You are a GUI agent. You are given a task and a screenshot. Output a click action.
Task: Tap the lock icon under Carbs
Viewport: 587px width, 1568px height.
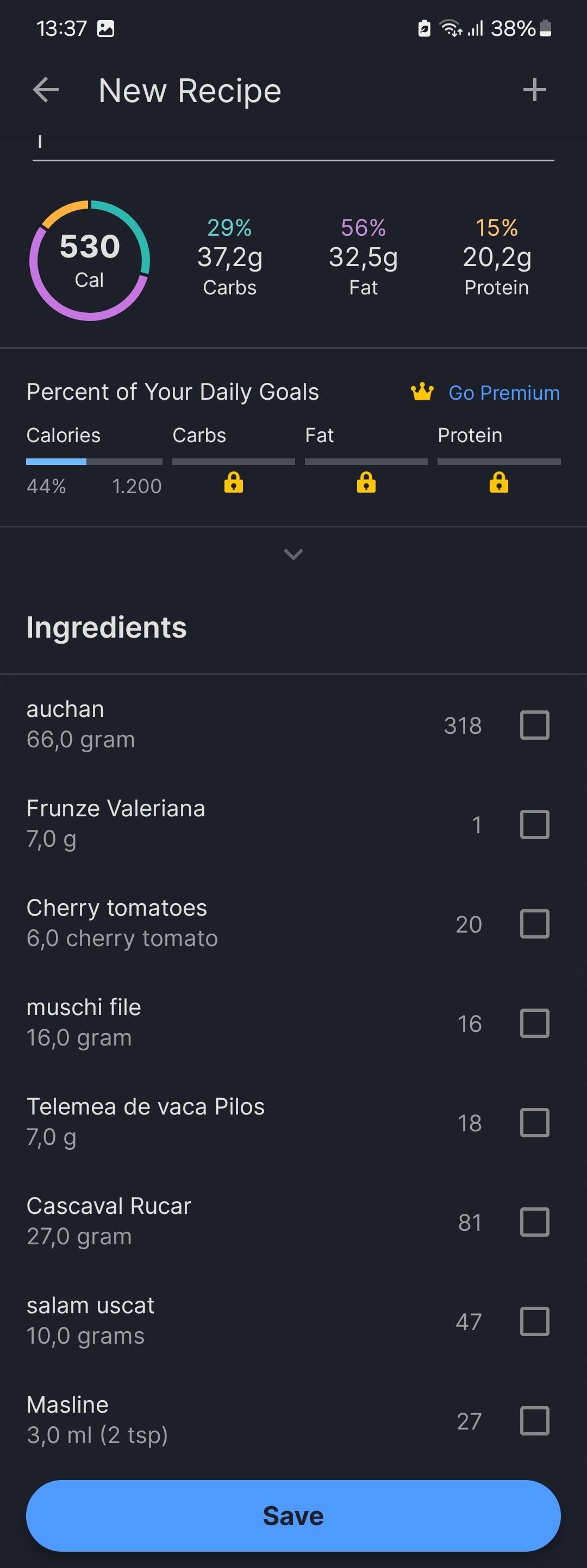pyautogui.click(x=233, y=483)
